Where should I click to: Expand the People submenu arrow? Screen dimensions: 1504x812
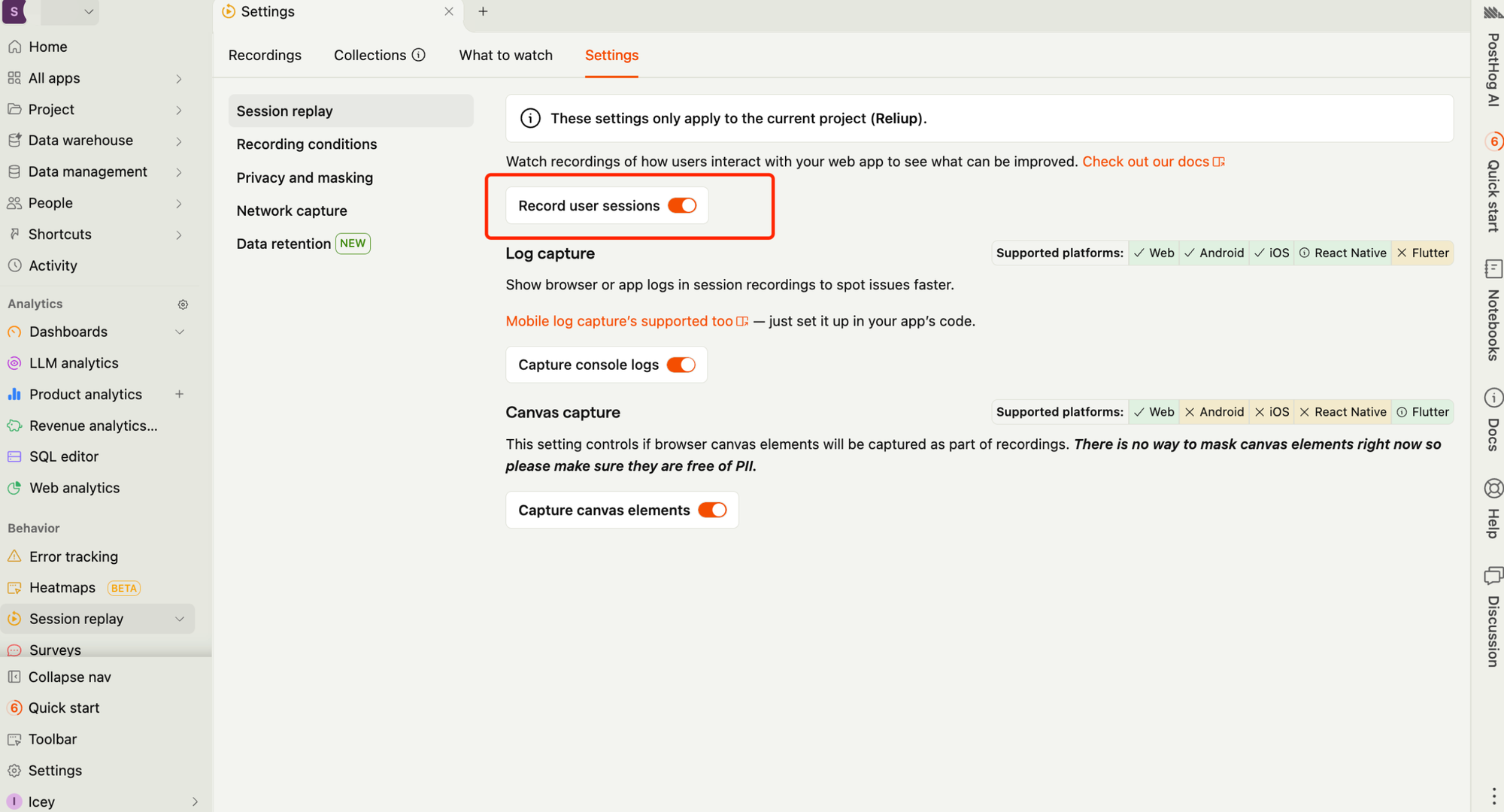click(x=179, y=203)
